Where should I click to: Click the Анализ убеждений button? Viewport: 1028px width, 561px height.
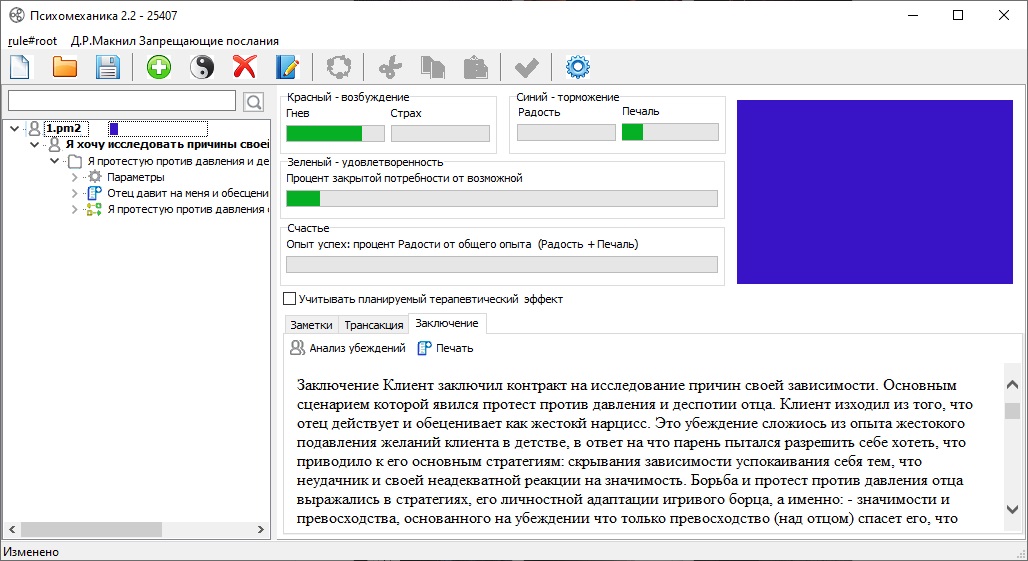coord(347,348)
